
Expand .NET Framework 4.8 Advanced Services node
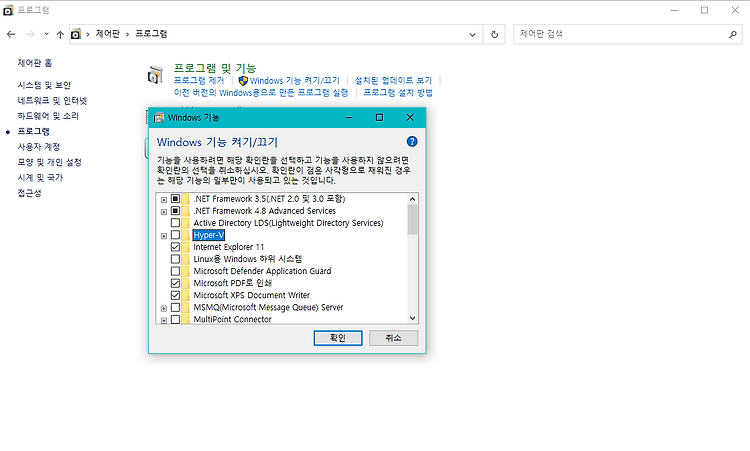point(164,211)
